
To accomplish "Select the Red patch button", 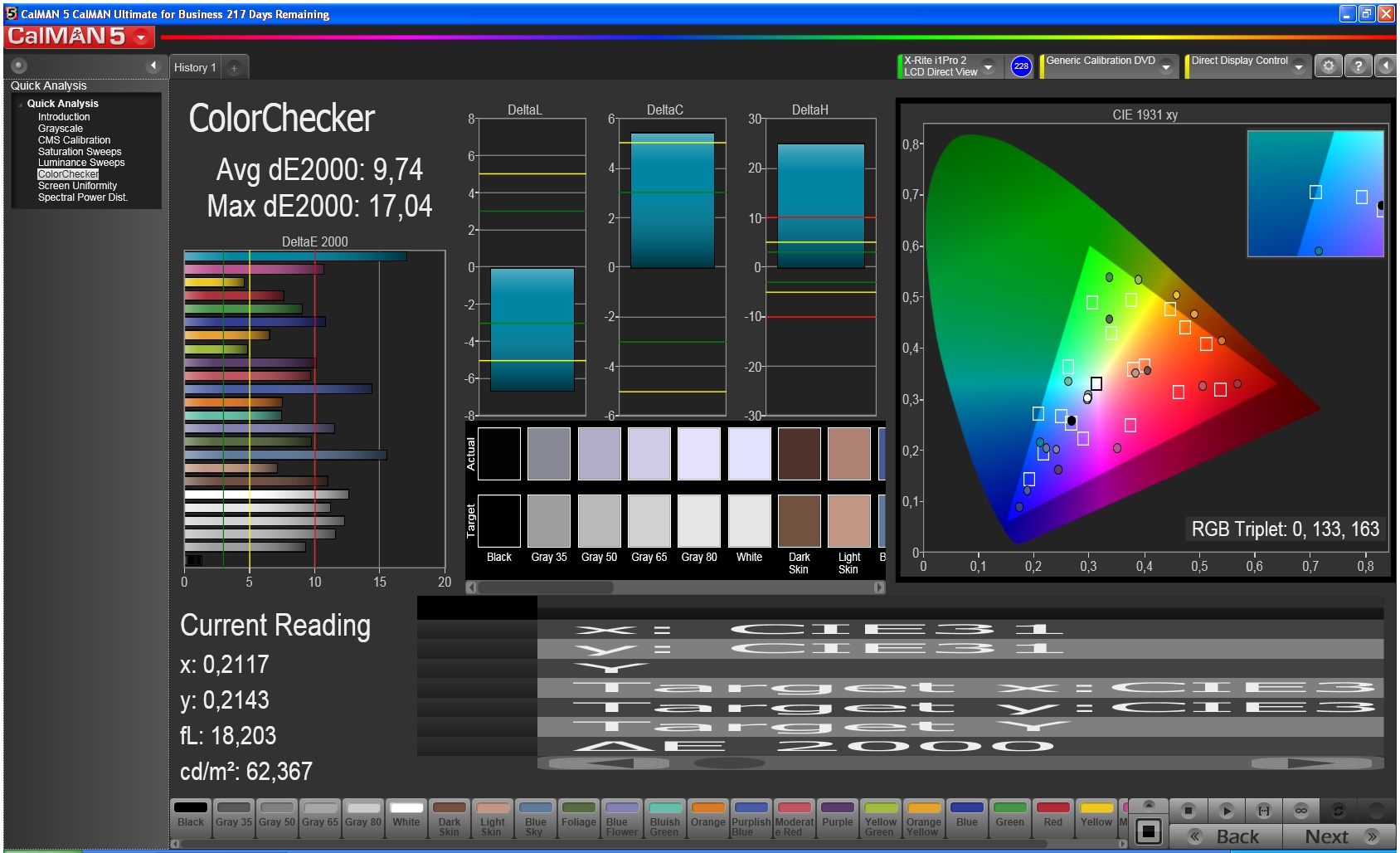I will pyautogui.click(x=1053, y=819).
